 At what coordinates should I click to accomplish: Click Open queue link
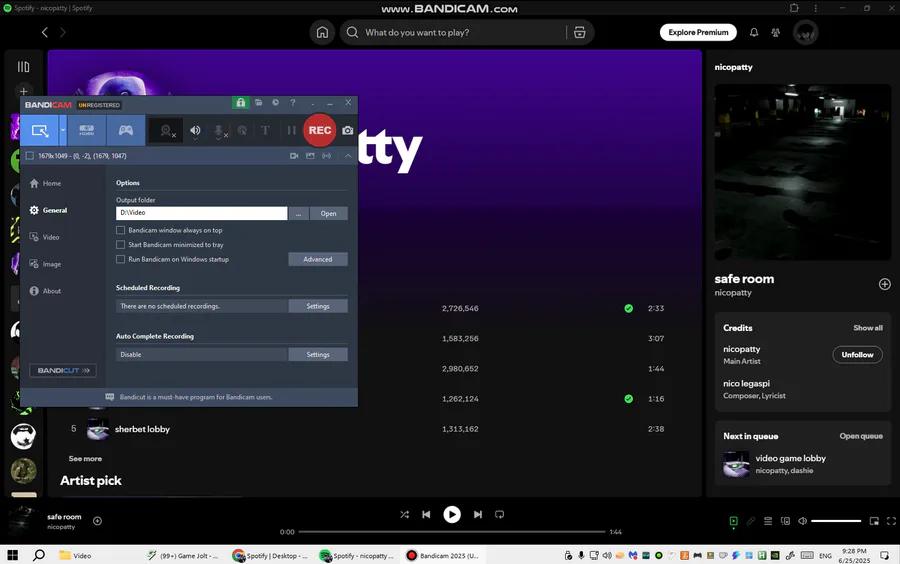861,436
